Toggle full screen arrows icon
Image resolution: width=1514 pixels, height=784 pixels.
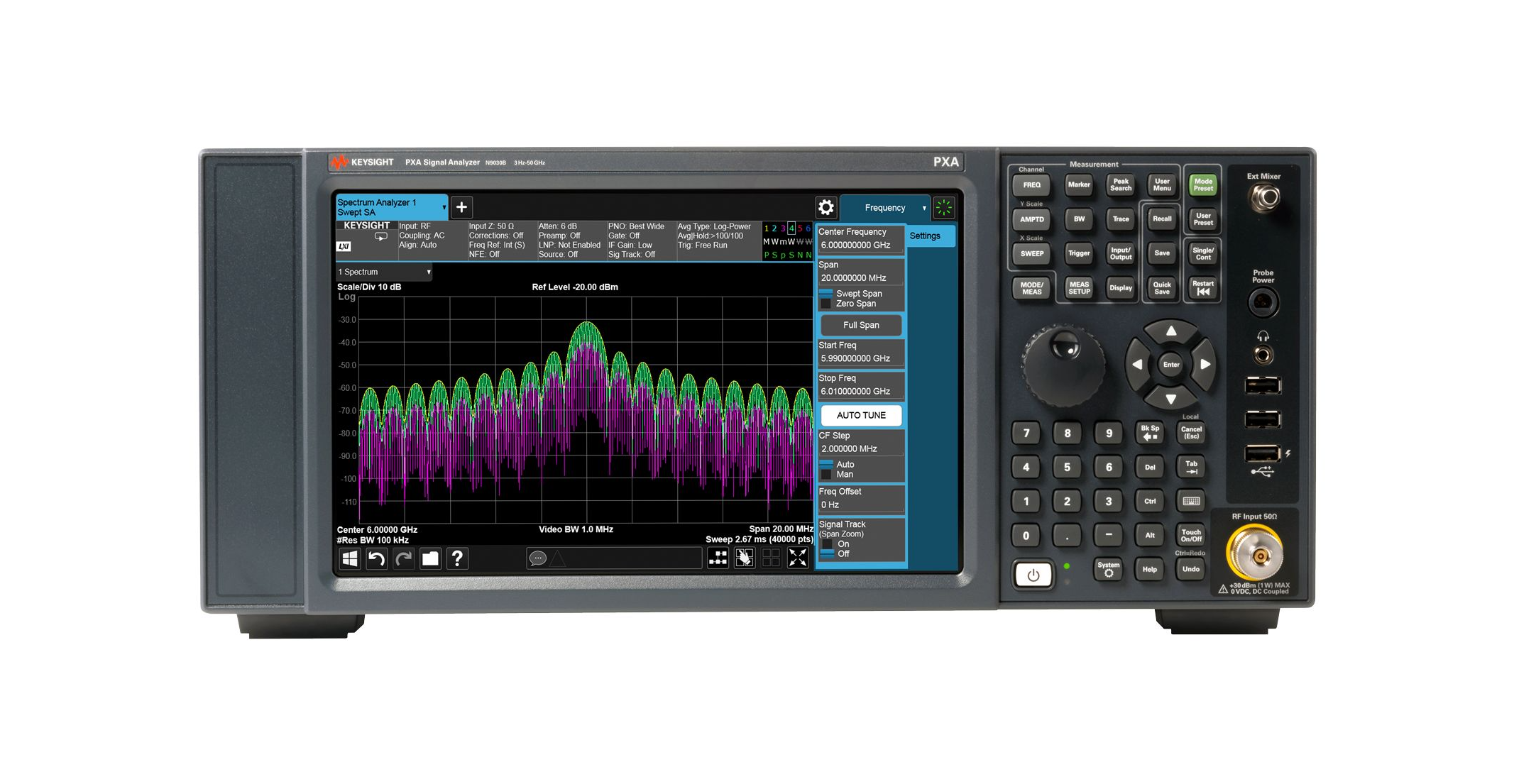[798, 558]
